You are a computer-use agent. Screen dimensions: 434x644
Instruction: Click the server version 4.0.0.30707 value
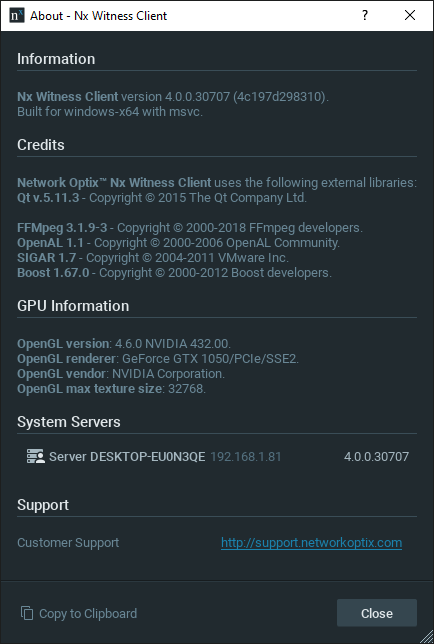[x=376, y=457]
